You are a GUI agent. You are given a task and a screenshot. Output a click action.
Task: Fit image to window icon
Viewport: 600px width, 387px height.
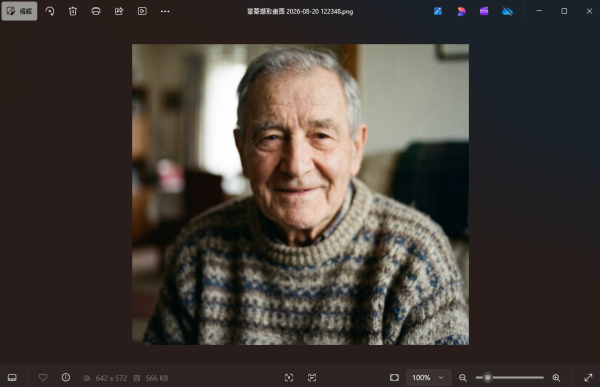coord(394,378)
